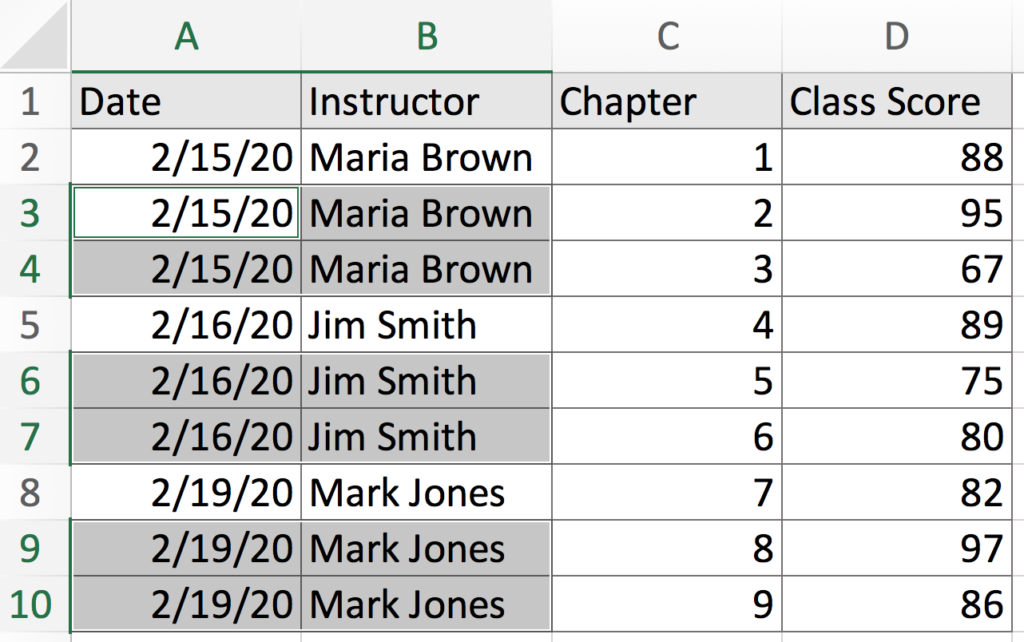Click chapter cell containing 6
This screenshot has height=642, width=1024.
coord(667,437)
